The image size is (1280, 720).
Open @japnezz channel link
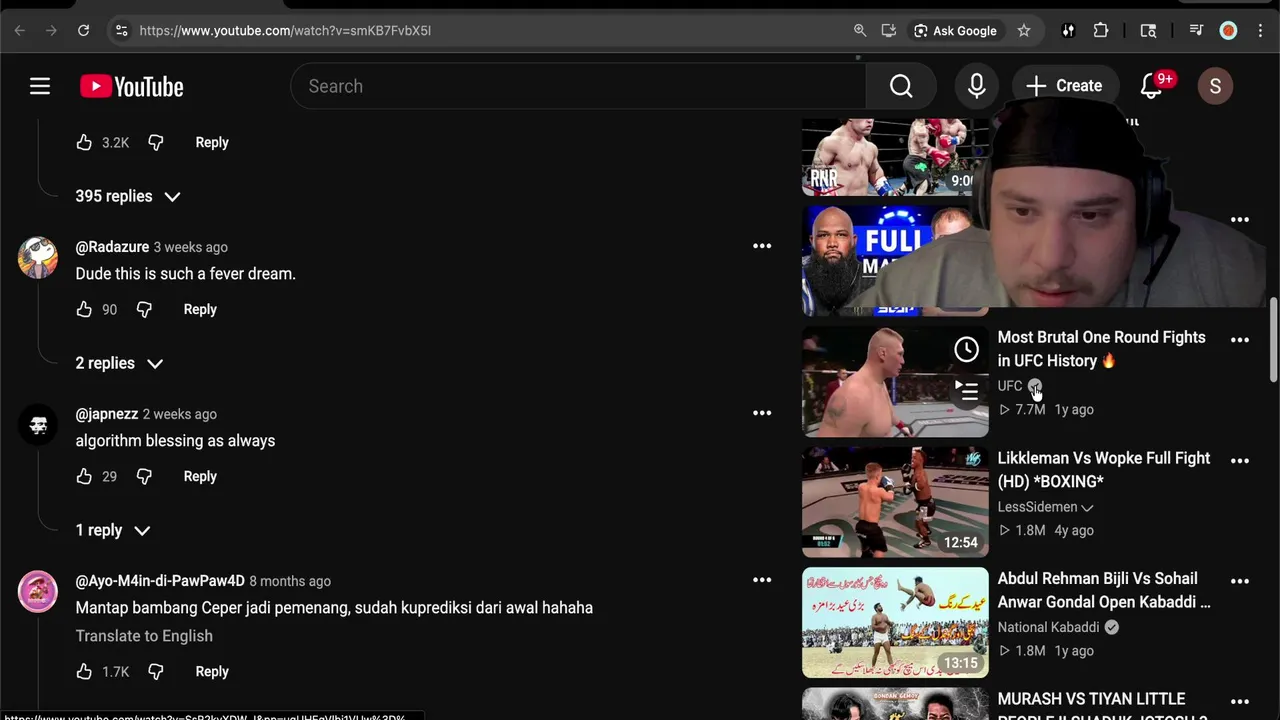pyautogui.click(x=107, y=414)
